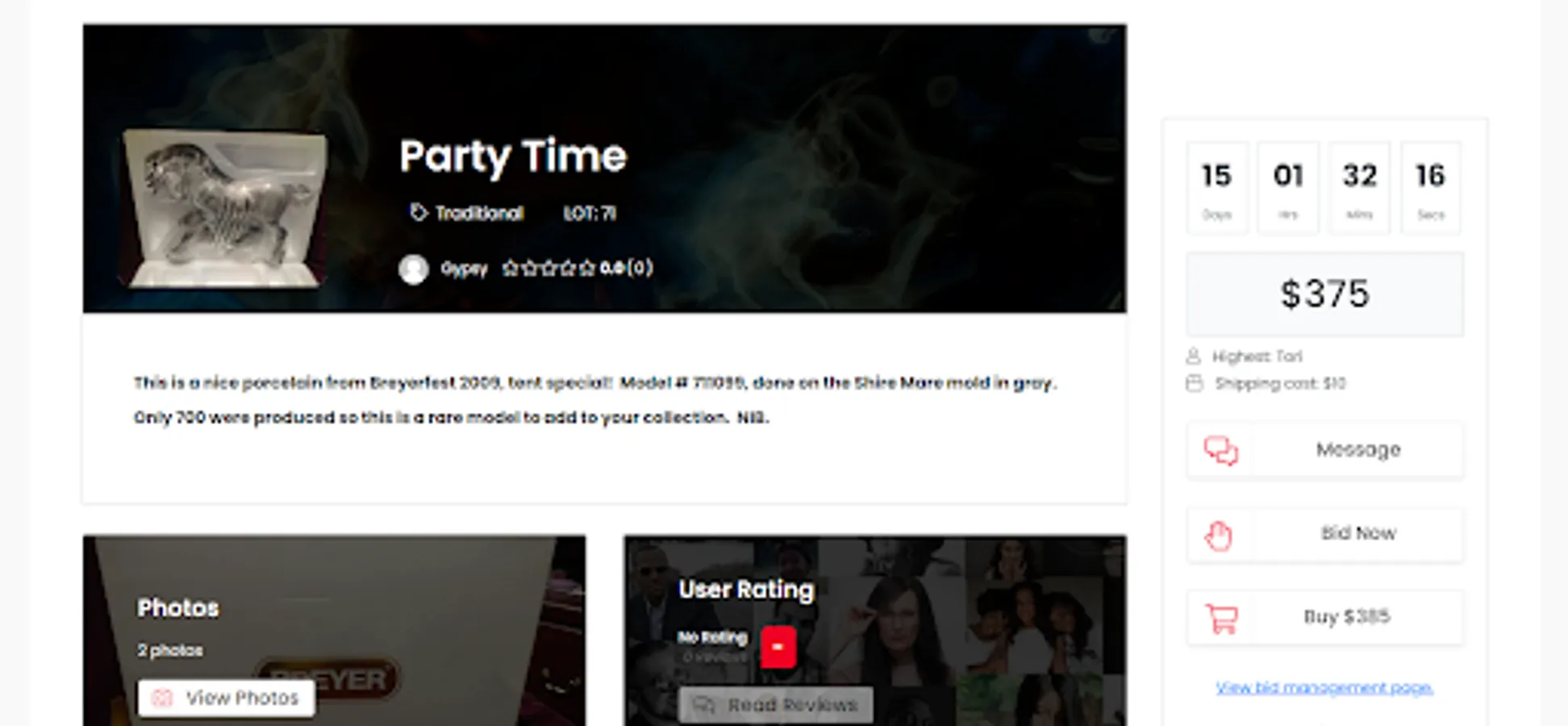Click the seller name Gypsy
Screen dimensions: 1568x726
tap(465, 269)
